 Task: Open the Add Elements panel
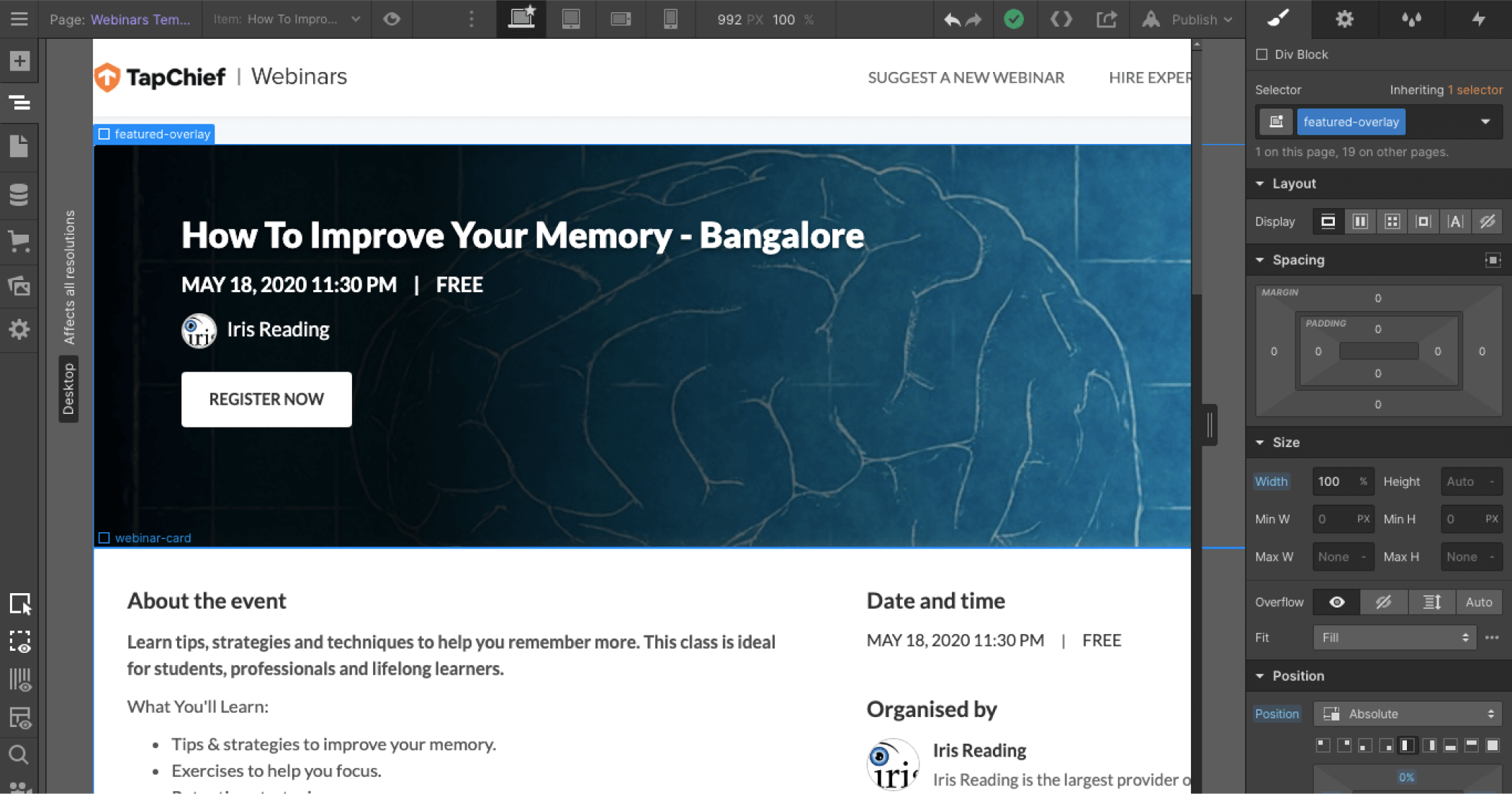pos(19,61)
